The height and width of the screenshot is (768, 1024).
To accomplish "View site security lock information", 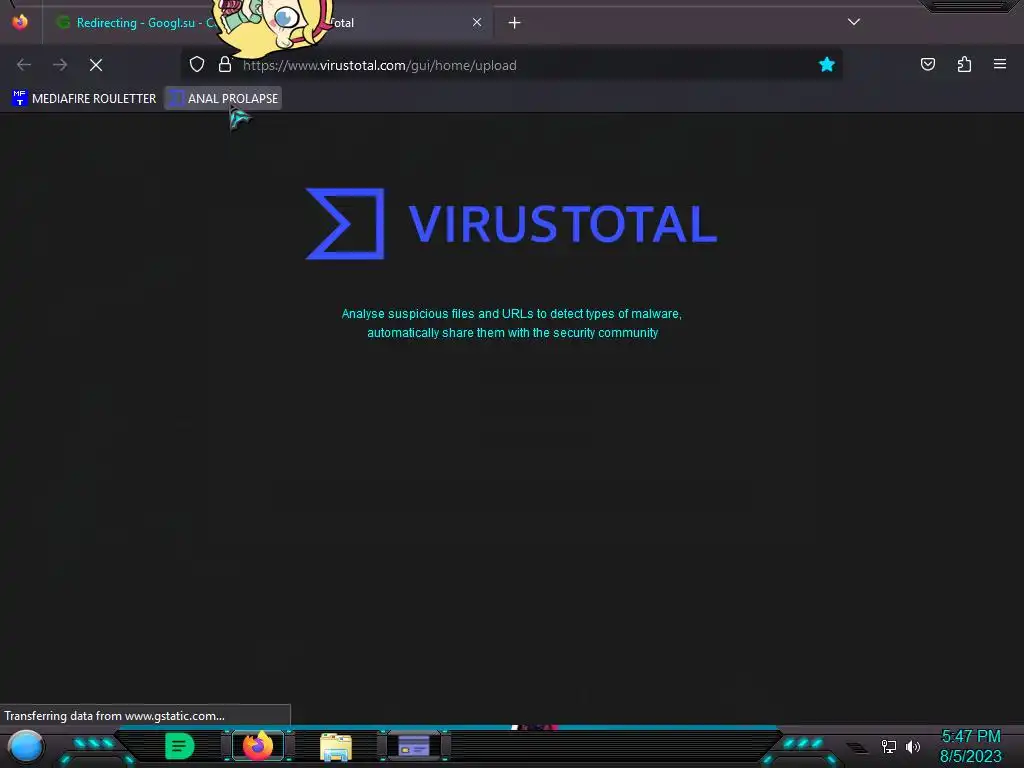I will tap(225, 64).
